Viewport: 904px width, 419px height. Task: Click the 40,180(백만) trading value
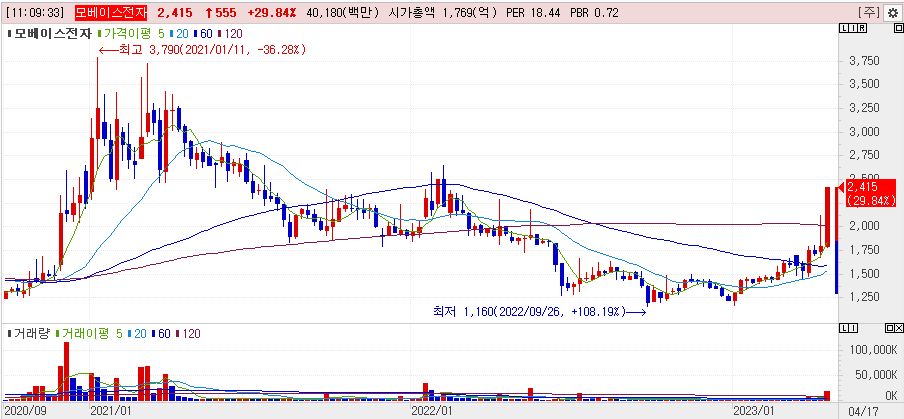pyautogui.click(x=340, y=13)
